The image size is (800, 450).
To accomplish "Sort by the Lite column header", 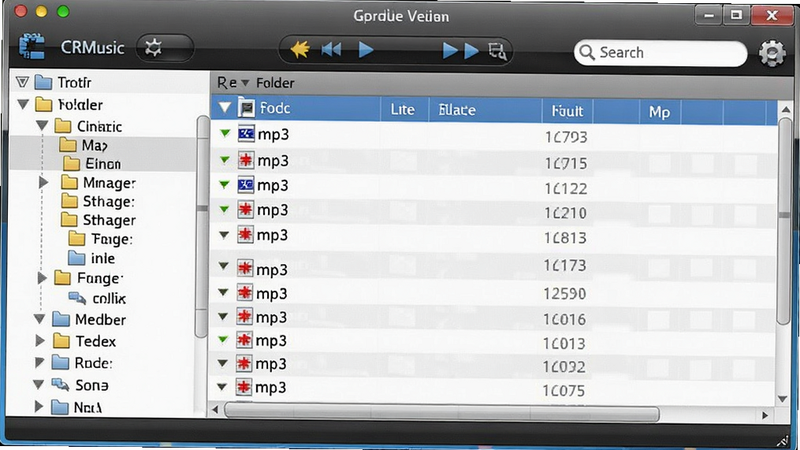I will [x=403, y=110].
